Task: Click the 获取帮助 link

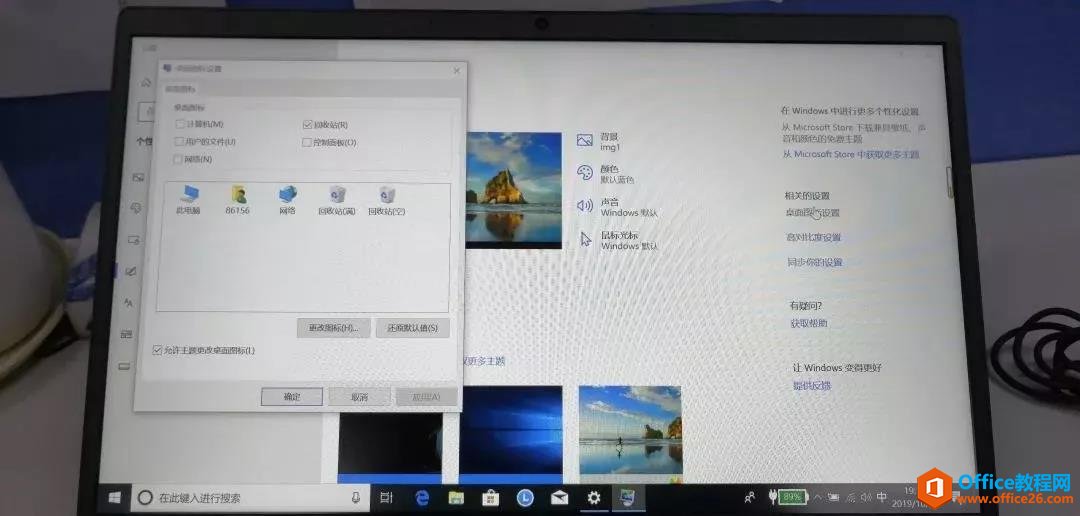Action: (x=809, y=323)
